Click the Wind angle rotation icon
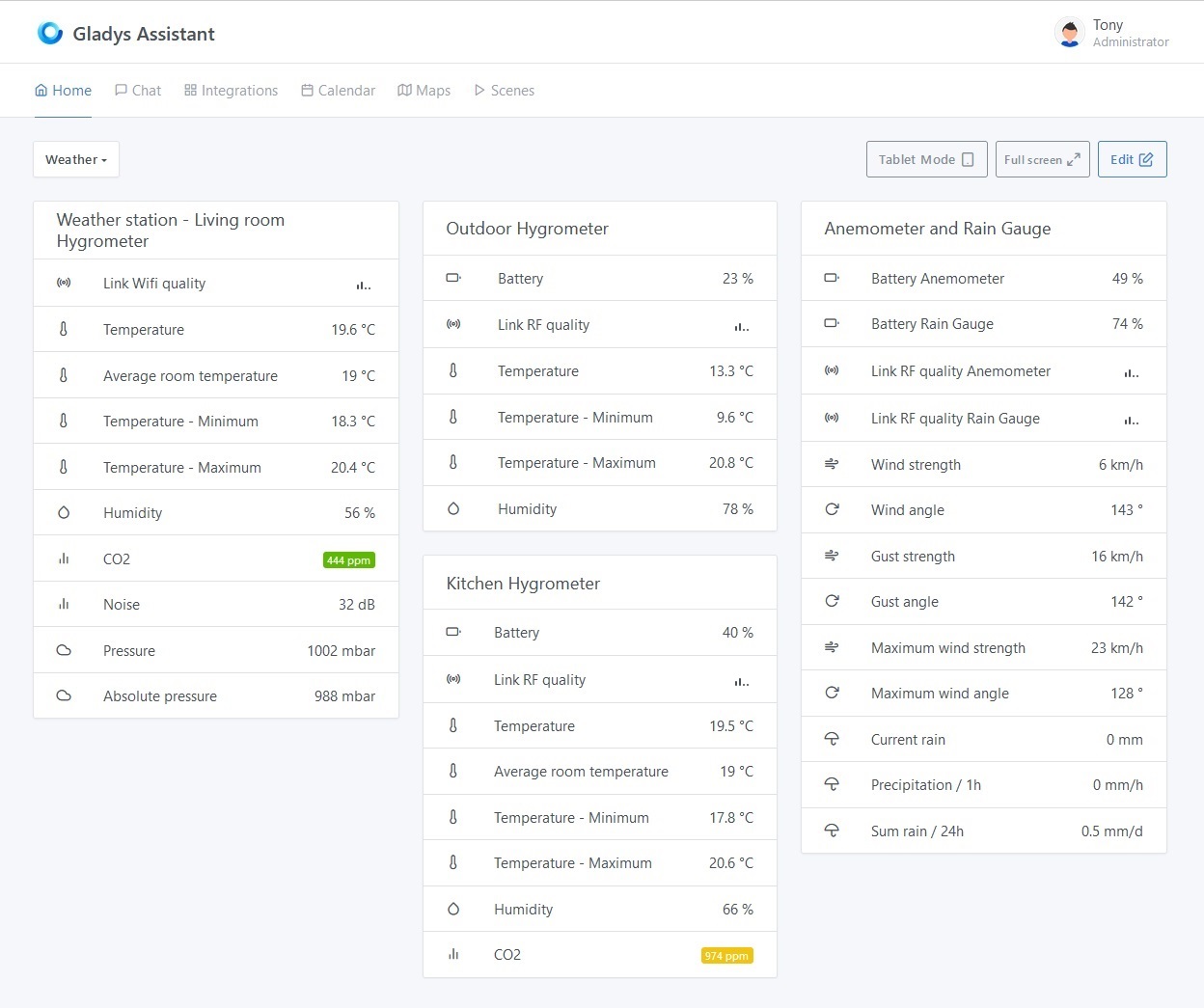 click(x=832, y=509)
